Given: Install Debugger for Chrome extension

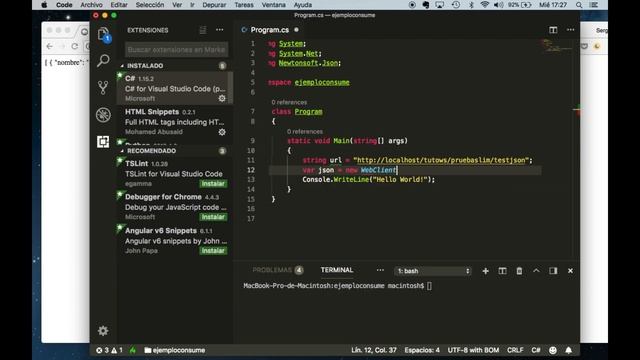Looking at the screenshot, I should click(x=213, y=217).
